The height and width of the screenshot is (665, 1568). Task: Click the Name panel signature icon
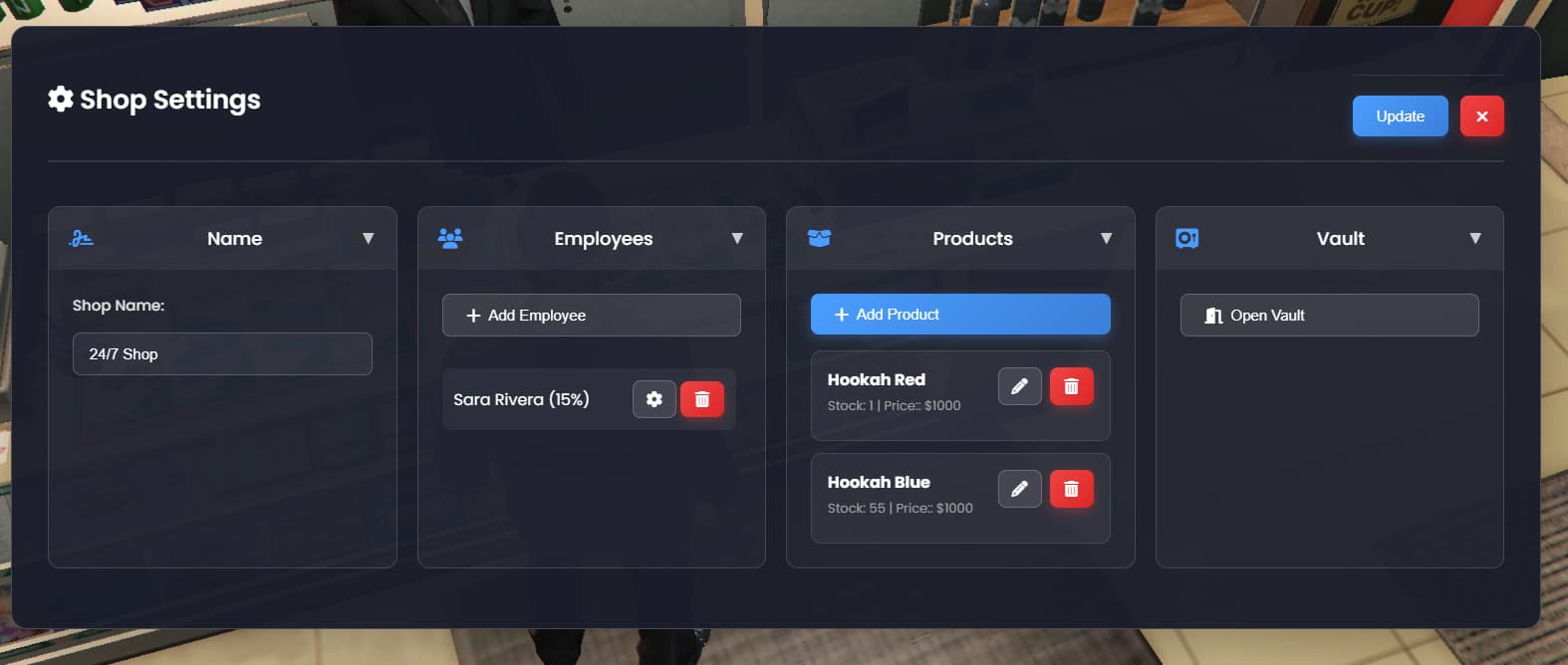click(82, 238)
